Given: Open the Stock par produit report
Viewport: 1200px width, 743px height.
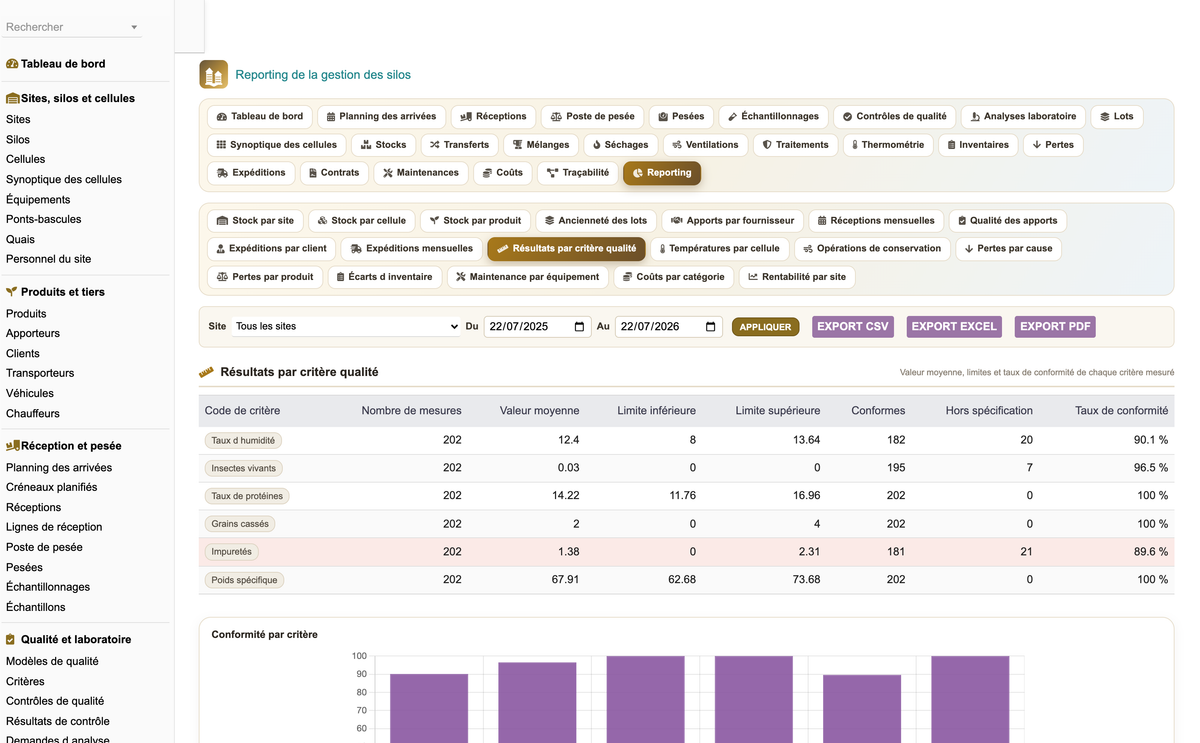Looking at the screenshot, I should tap(474, 221).
